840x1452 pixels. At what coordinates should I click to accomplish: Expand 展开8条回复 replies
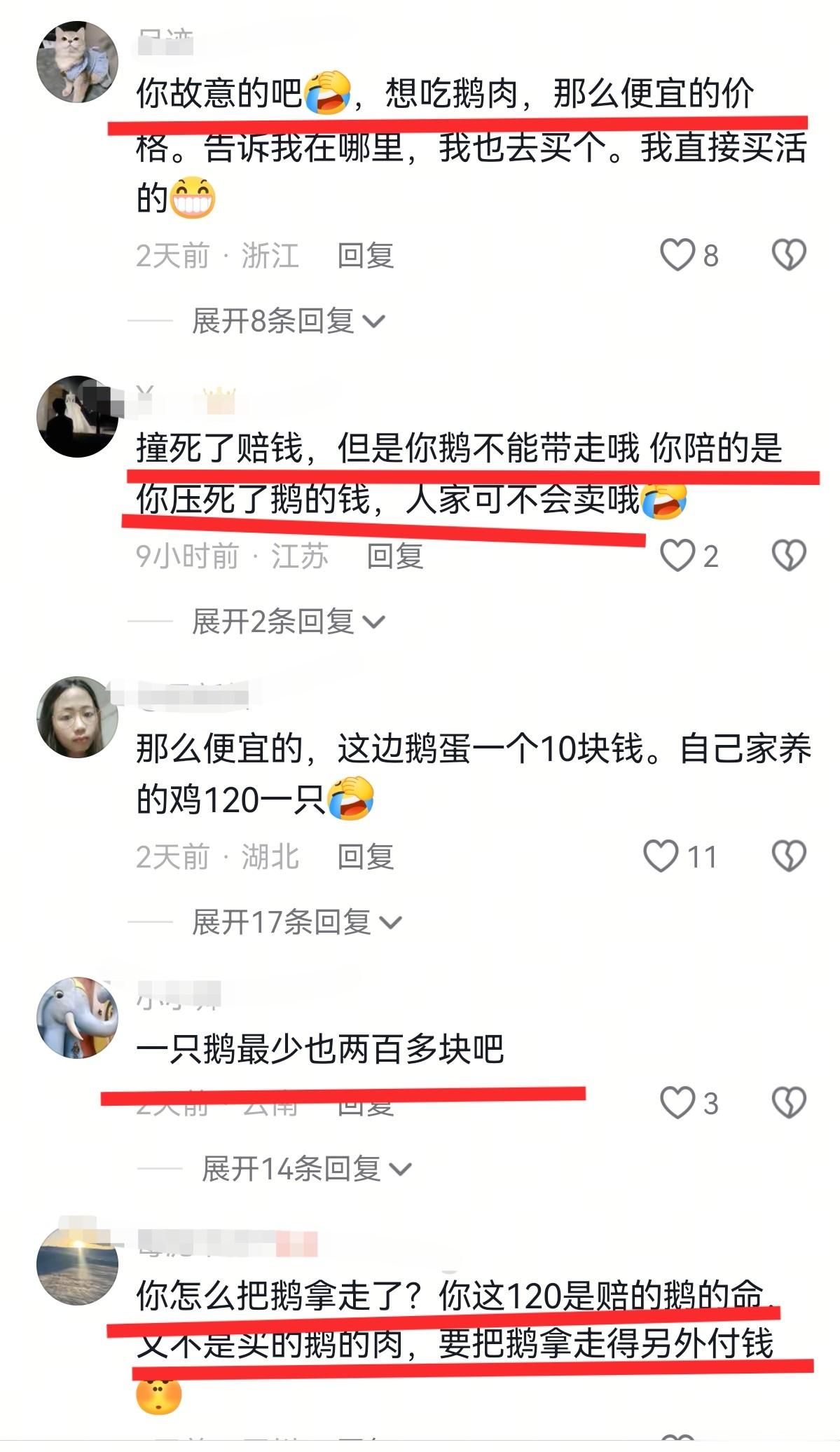point(289,321)
